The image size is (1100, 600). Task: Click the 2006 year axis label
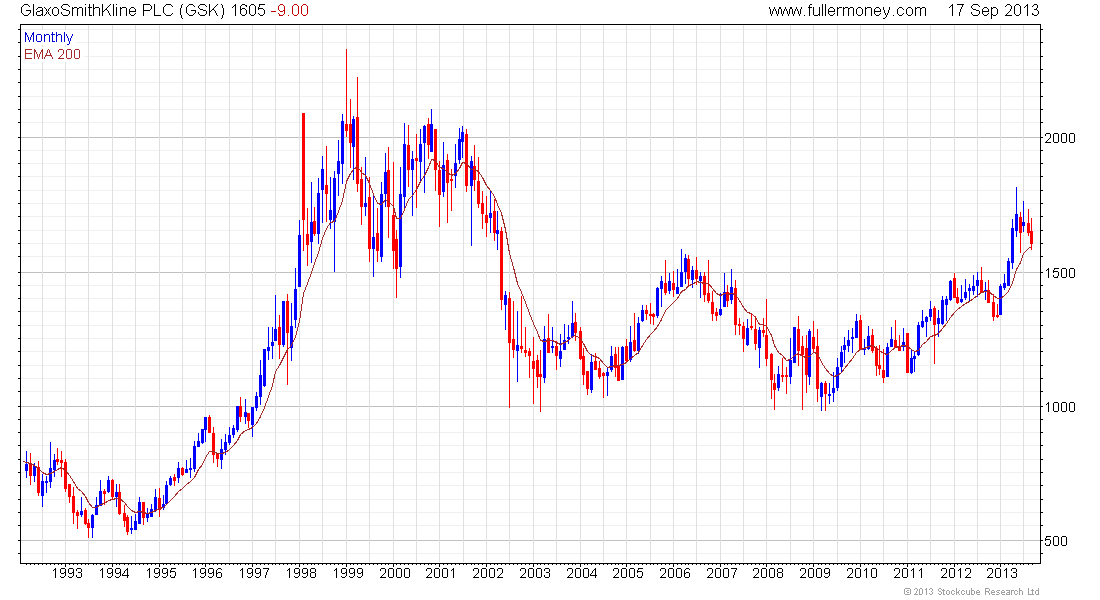(x=675, y=573)
